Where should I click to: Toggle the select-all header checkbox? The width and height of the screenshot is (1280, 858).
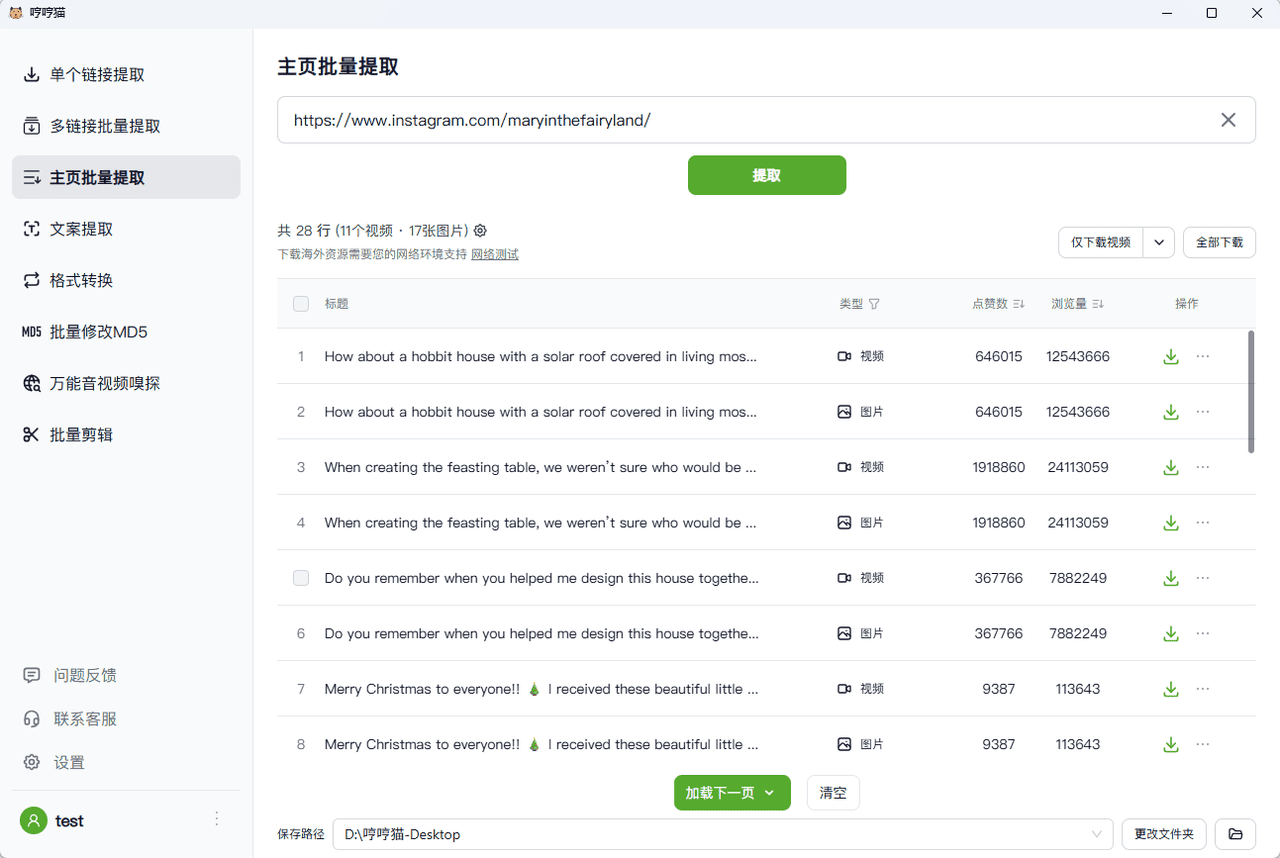tap(301, 304)
